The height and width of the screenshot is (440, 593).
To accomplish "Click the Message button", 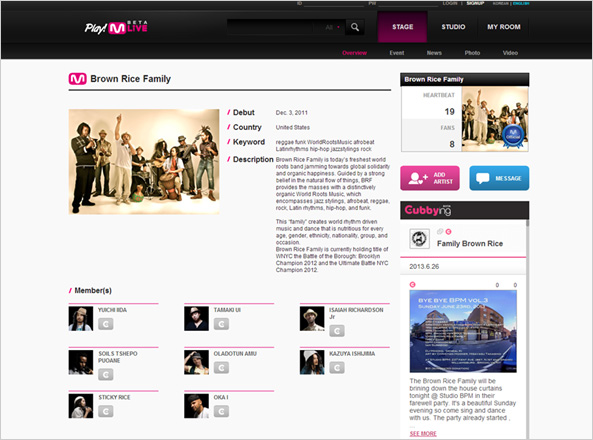I will click(x=499, y=178).
